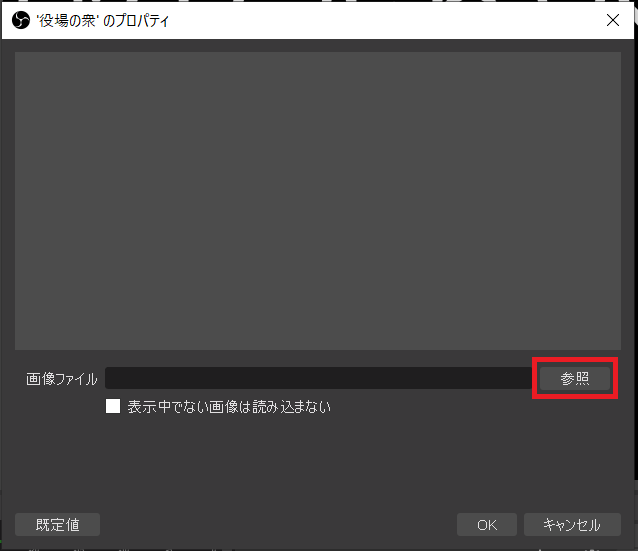The height and width of the screenshot is (551, 638).
Task: Focus the 画像ファイル path input field
Action: tap(318, 378)
